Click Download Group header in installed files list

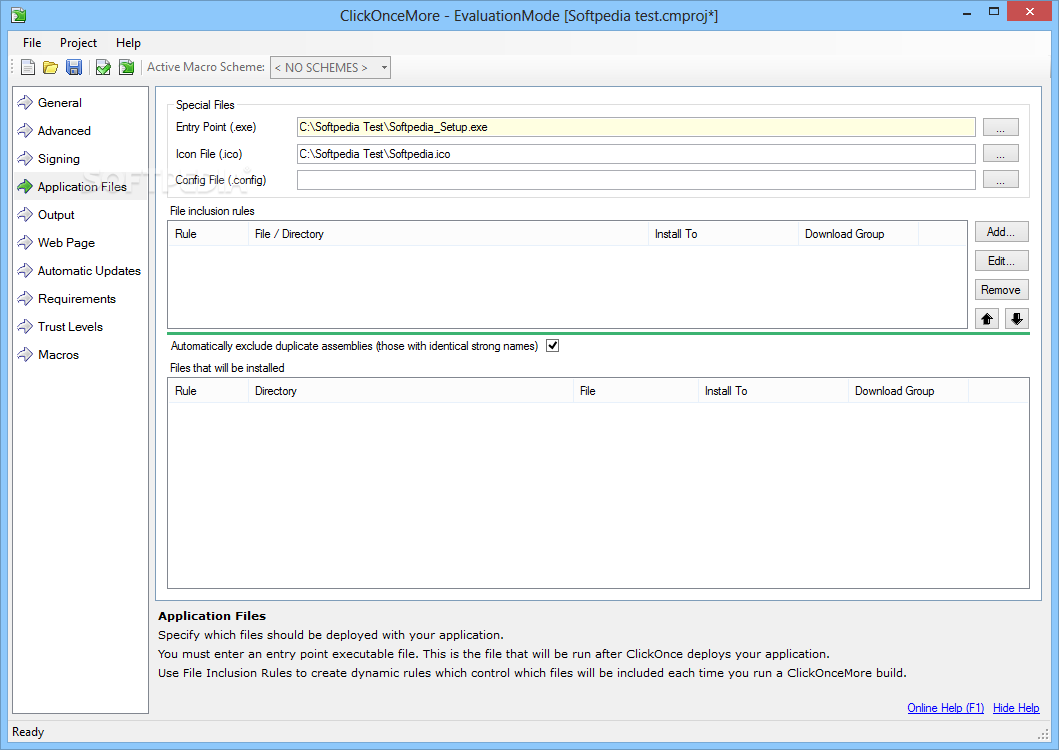(x=908, y=391)
